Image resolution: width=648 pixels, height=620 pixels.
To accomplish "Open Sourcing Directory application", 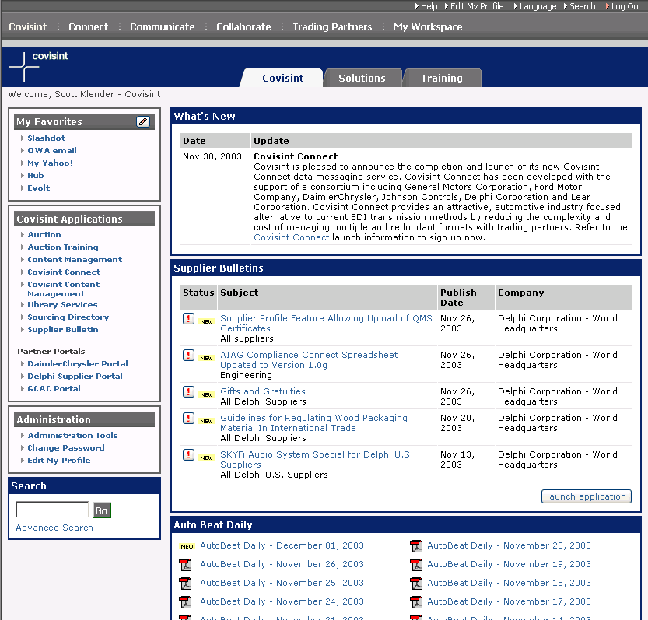I will pos(68,317).
